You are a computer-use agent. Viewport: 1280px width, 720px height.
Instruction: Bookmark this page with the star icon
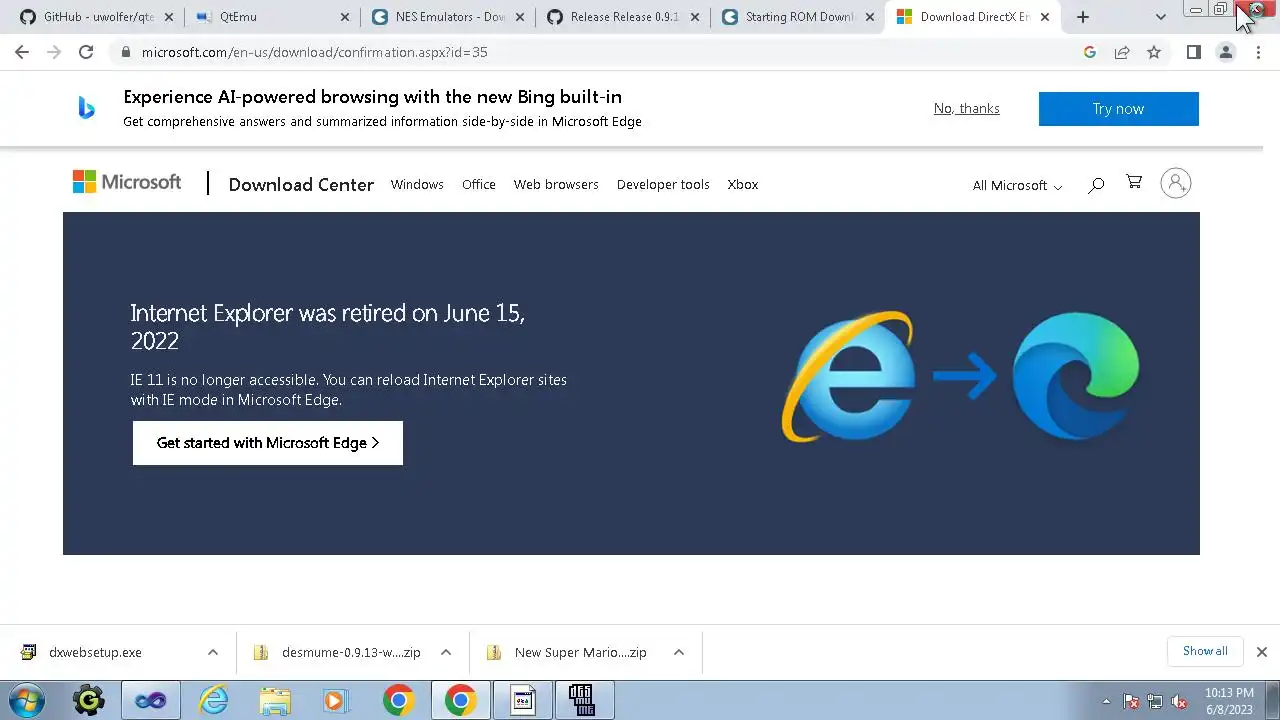[1154, 52]
